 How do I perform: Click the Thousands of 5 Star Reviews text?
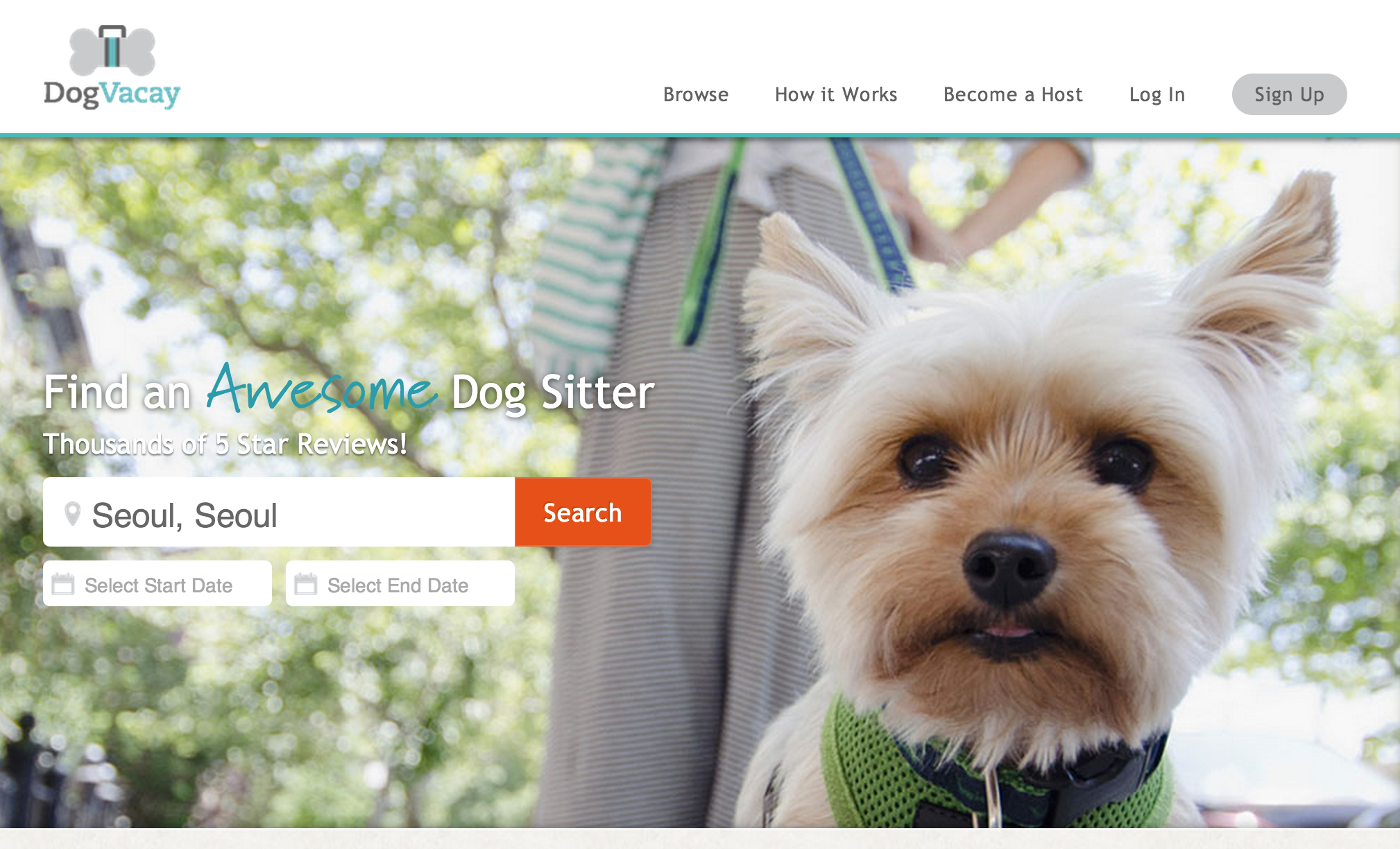[x=225, y=444]
